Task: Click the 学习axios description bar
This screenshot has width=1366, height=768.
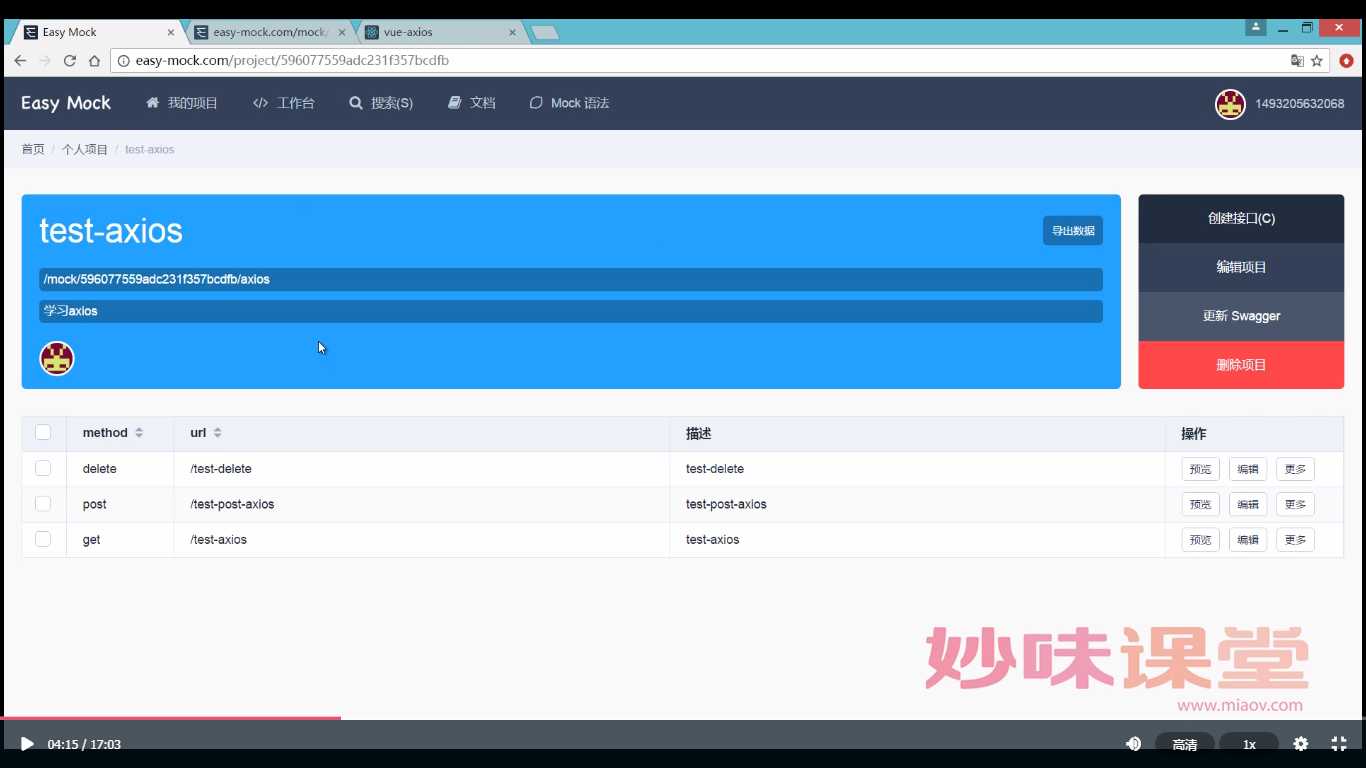Action: tap(571, 311)
